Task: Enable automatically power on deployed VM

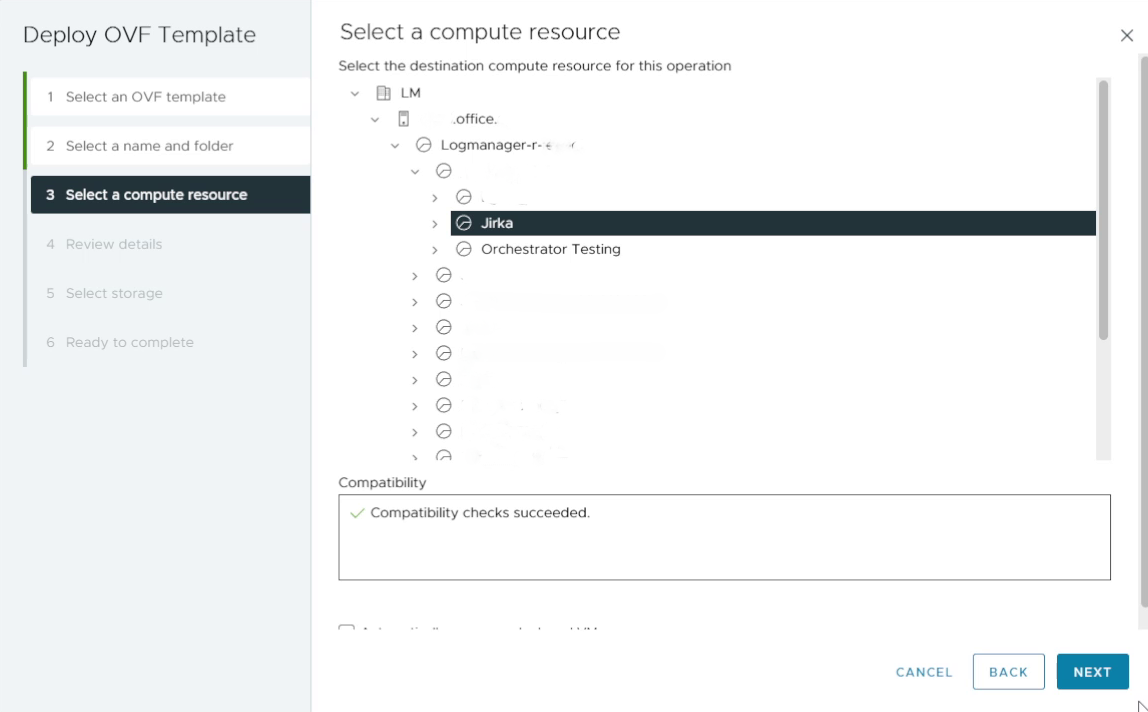Action: click(345, 630)
